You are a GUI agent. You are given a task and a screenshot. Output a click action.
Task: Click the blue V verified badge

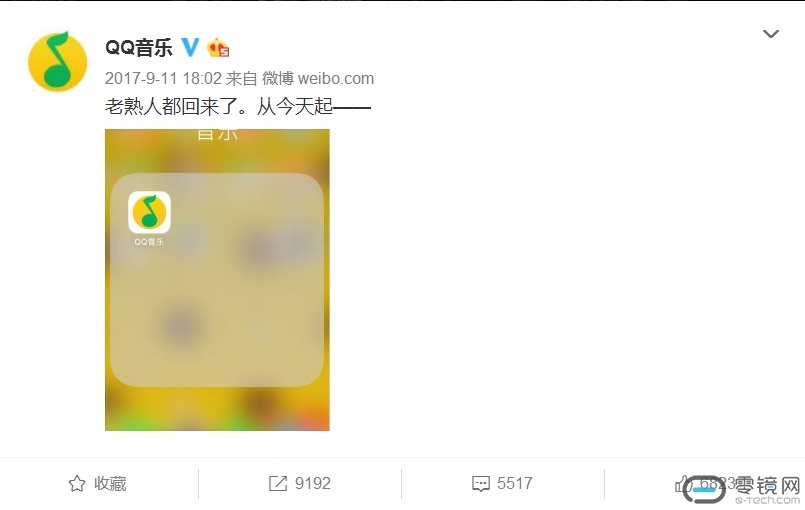190,47
